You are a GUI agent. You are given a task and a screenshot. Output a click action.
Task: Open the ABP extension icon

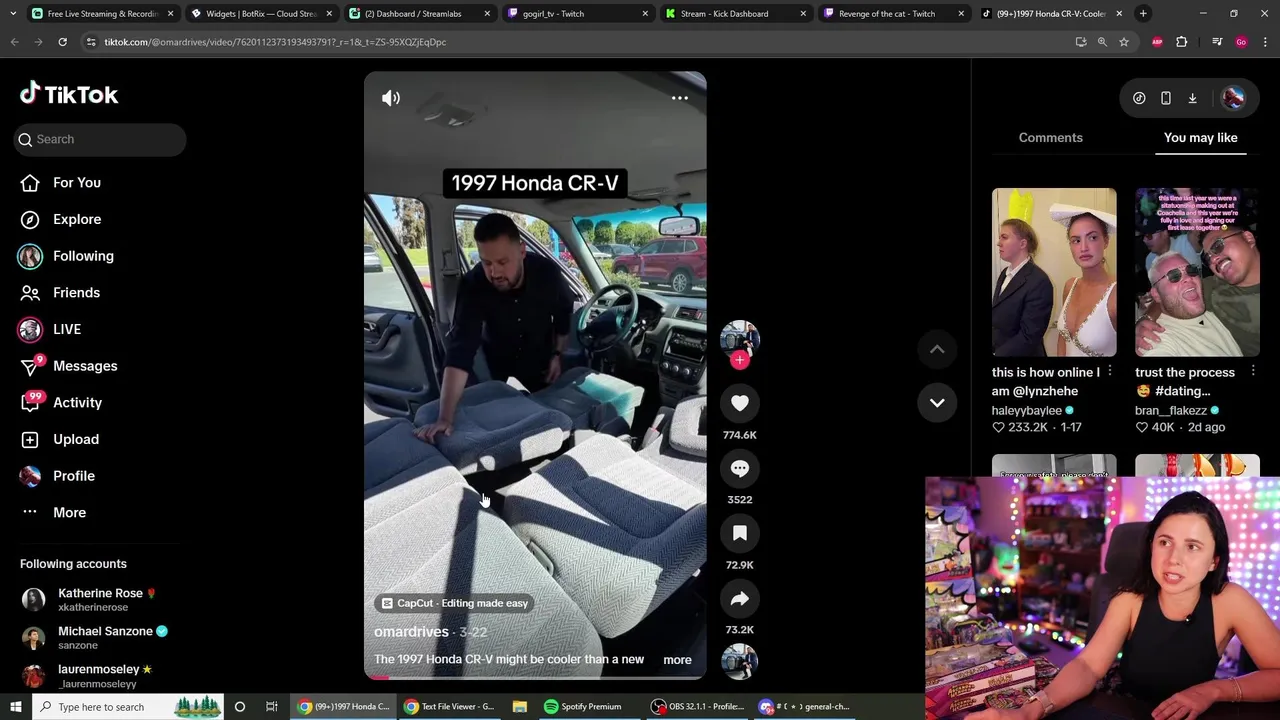coord(1157,42)
